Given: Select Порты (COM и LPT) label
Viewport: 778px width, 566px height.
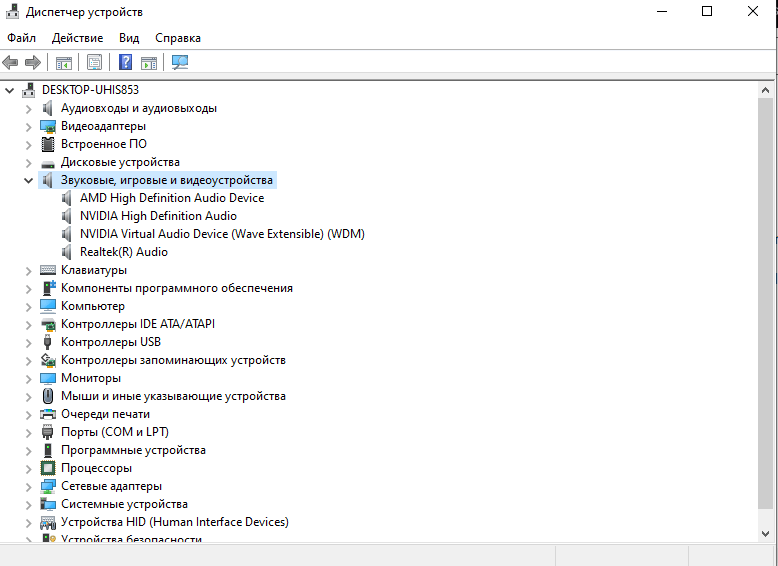Looking at the screenshot, I should (x=115, y=432).
